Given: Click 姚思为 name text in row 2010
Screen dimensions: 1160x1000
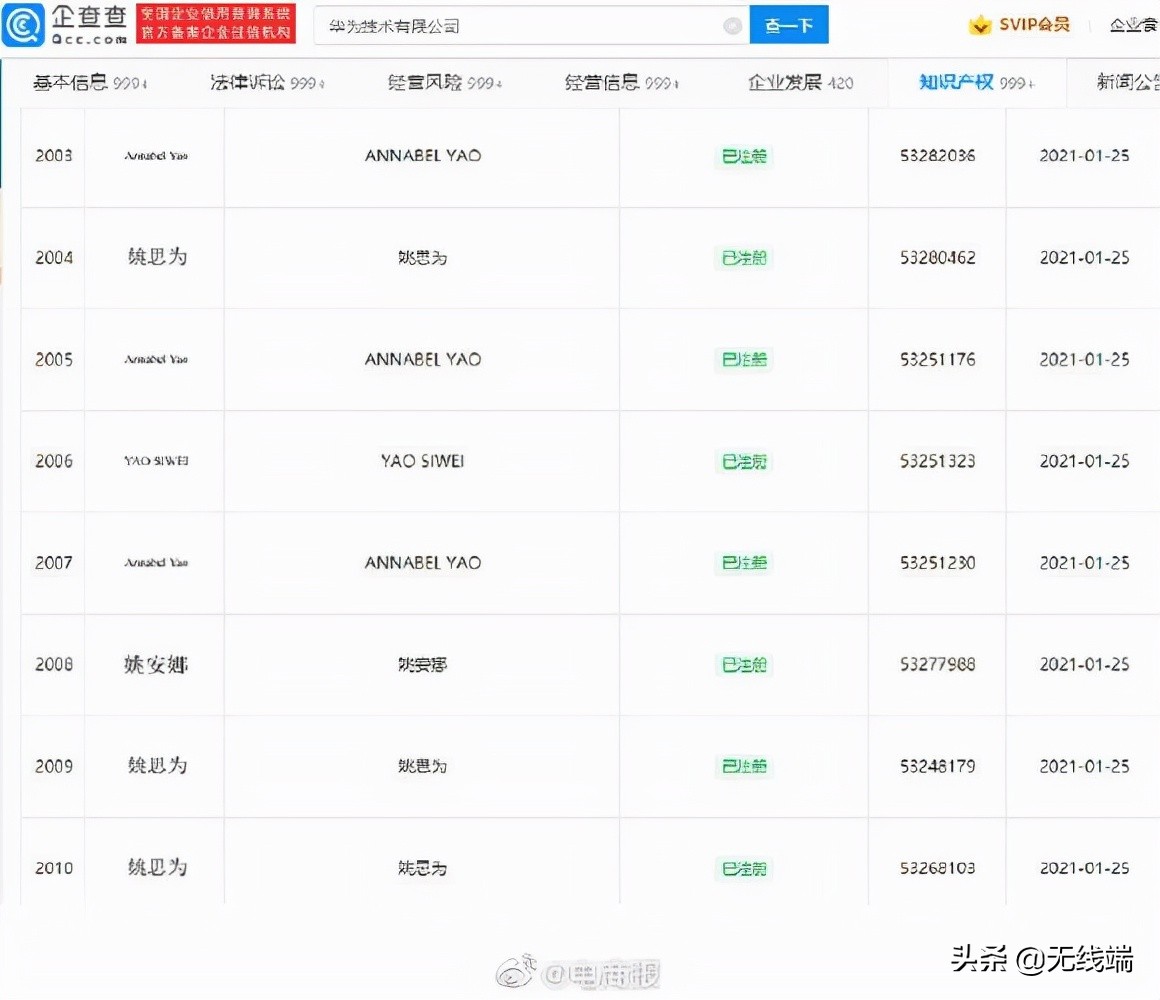Looking at the screenshot, I should 422,868.
